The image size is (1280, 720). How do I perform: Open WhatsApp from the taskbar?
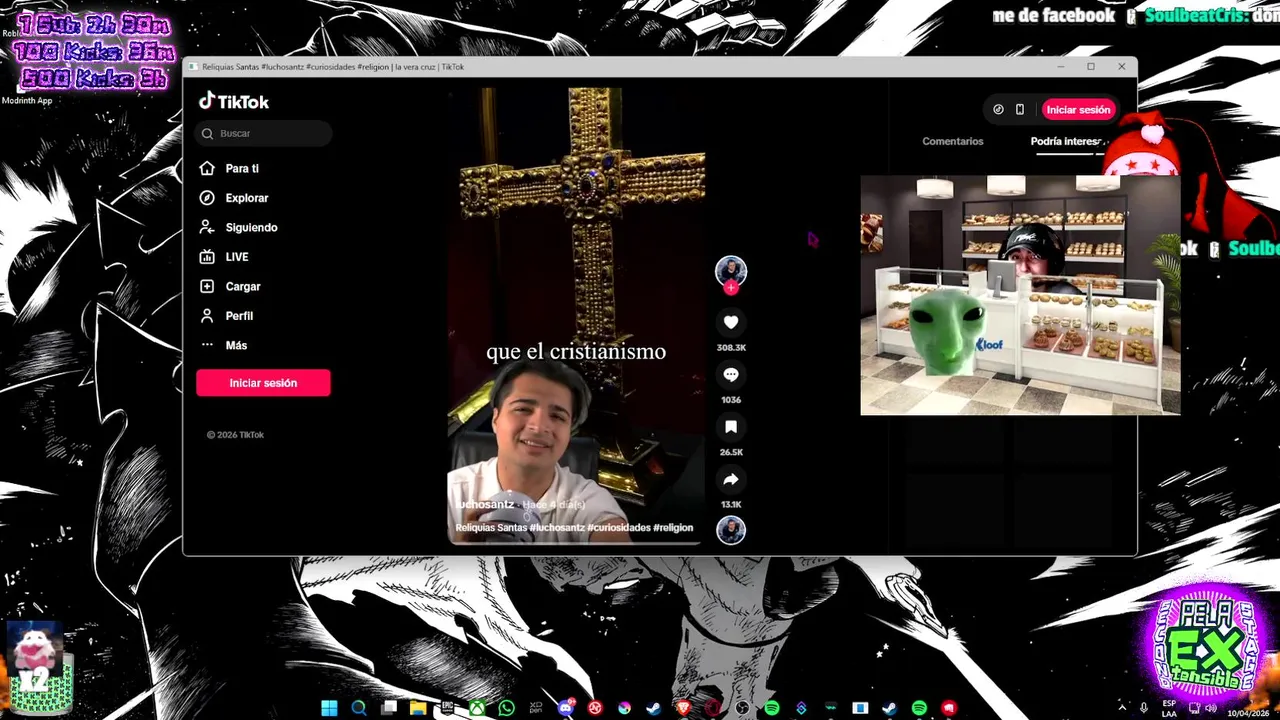[x=506, y=708]
